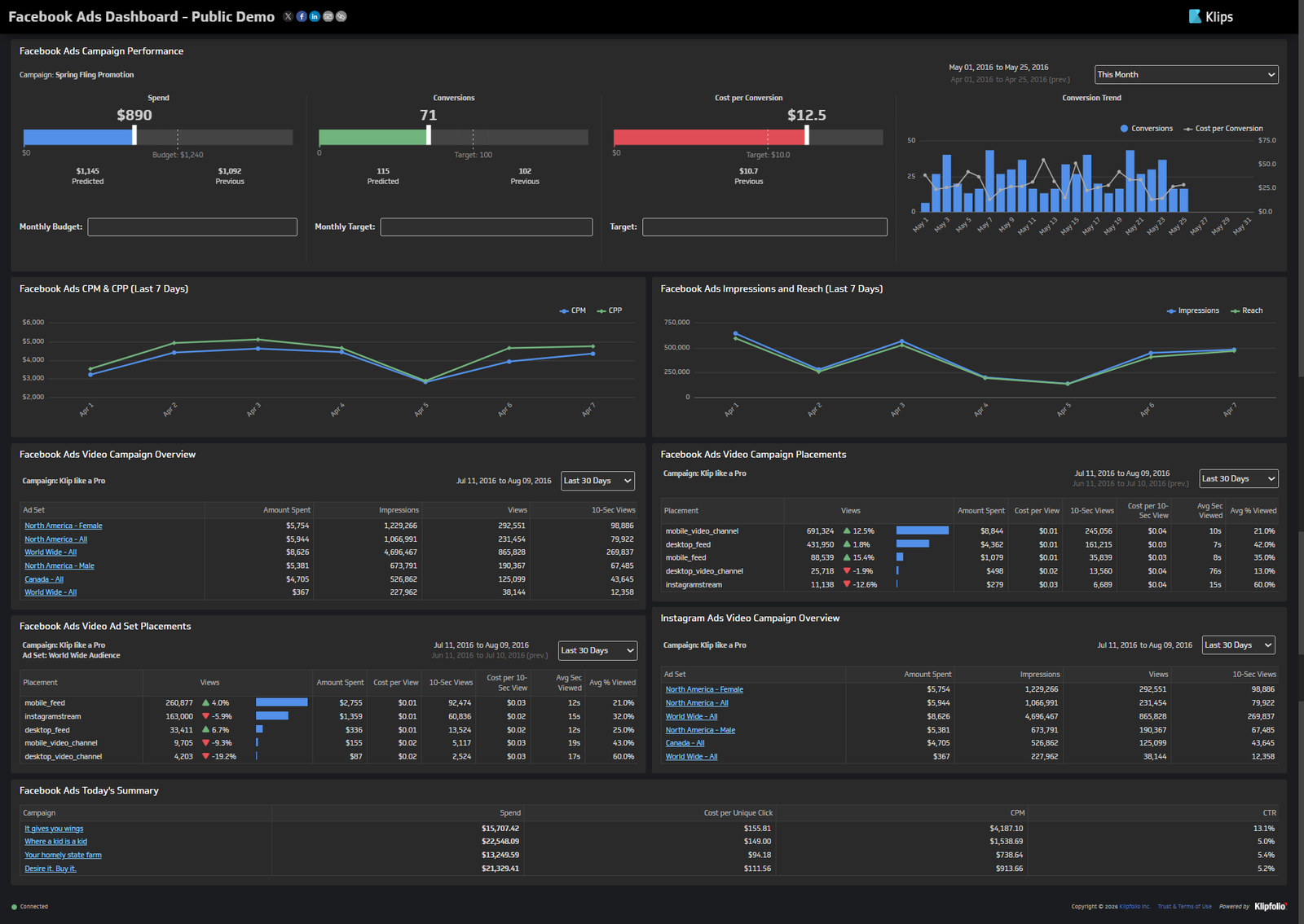Click the Cost per Conversion Target input field
This screenshot has width=1304, height=924.
click(764, 227)
